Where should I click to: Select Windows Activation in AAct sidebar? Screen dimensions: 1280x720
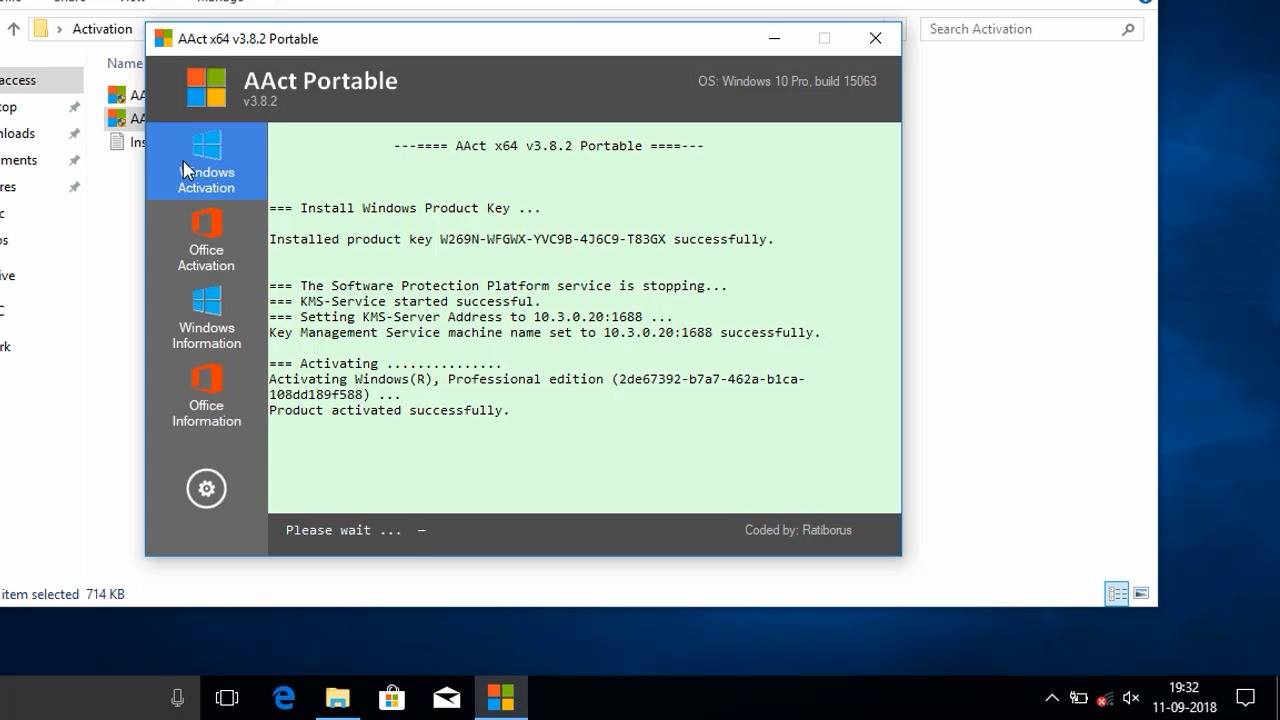(206, 161)
